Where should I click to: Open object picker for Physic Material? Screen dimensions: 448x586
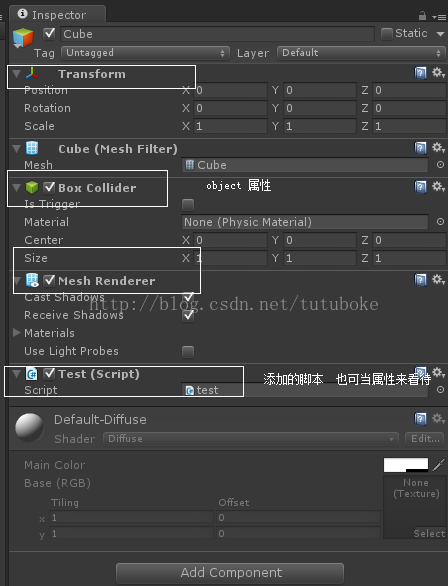point(440,222)
